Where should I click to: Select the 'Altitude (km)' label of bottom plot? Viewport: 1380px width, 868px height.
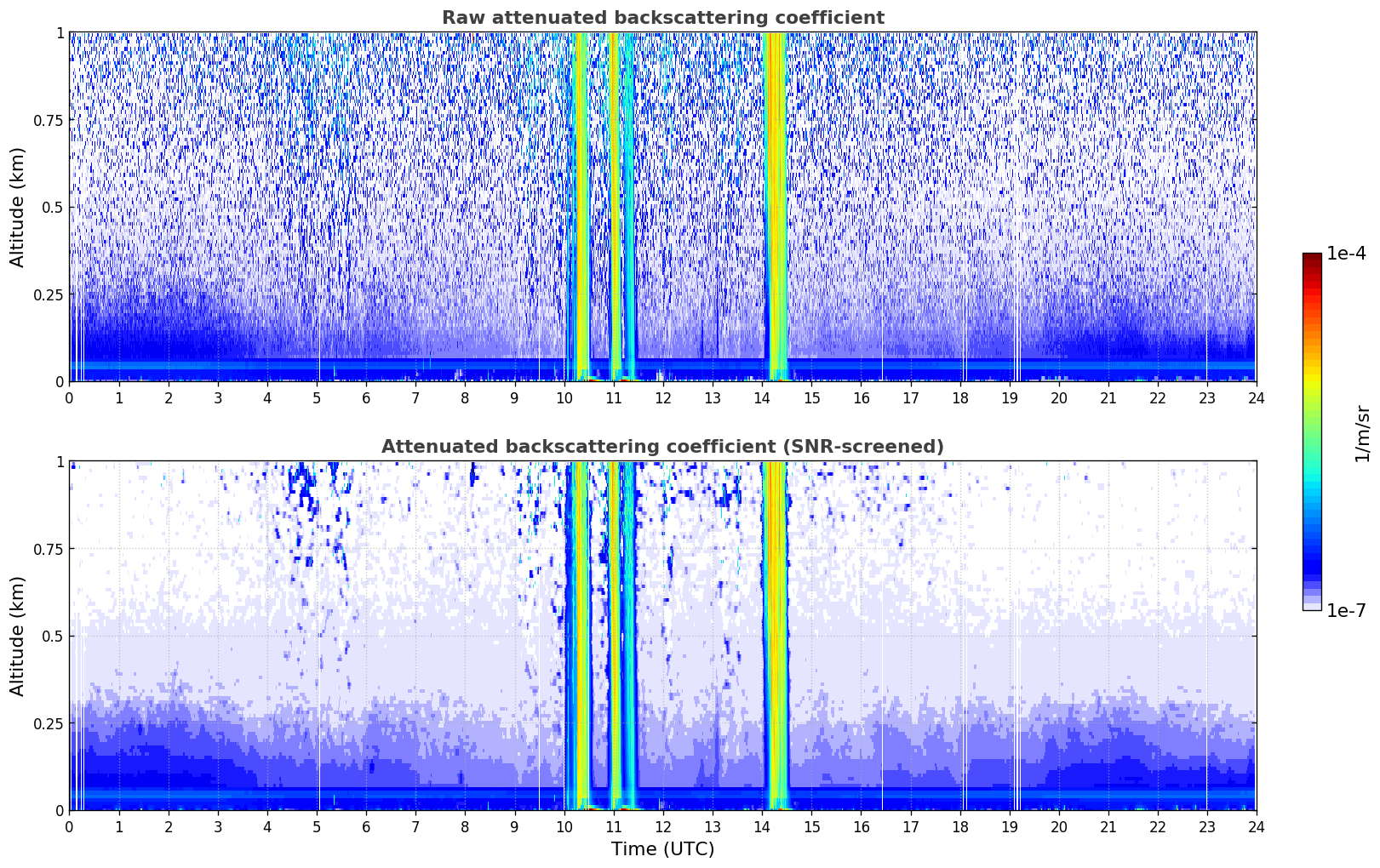click(x=18, y=636)
